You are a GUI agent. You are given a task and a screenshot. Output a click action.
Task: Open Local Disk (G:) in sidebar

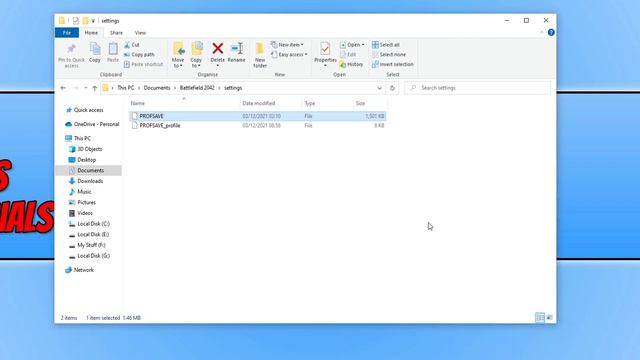[93, 256]
